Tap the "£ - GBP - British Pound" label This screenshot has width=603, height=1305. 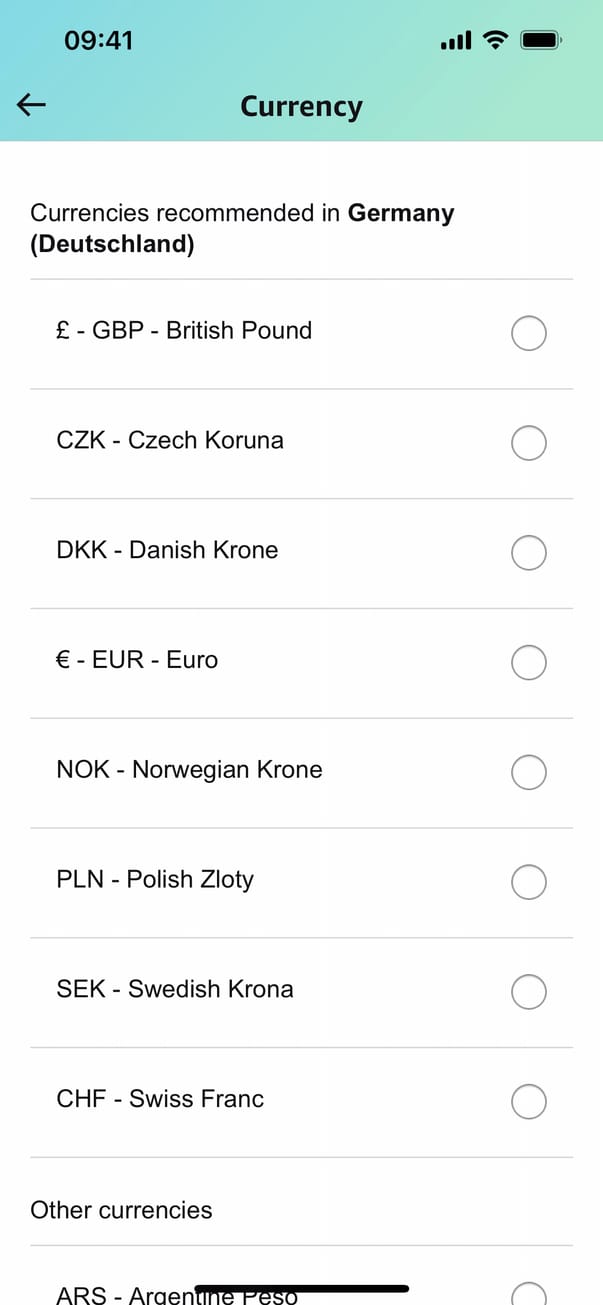pos(184,331)
